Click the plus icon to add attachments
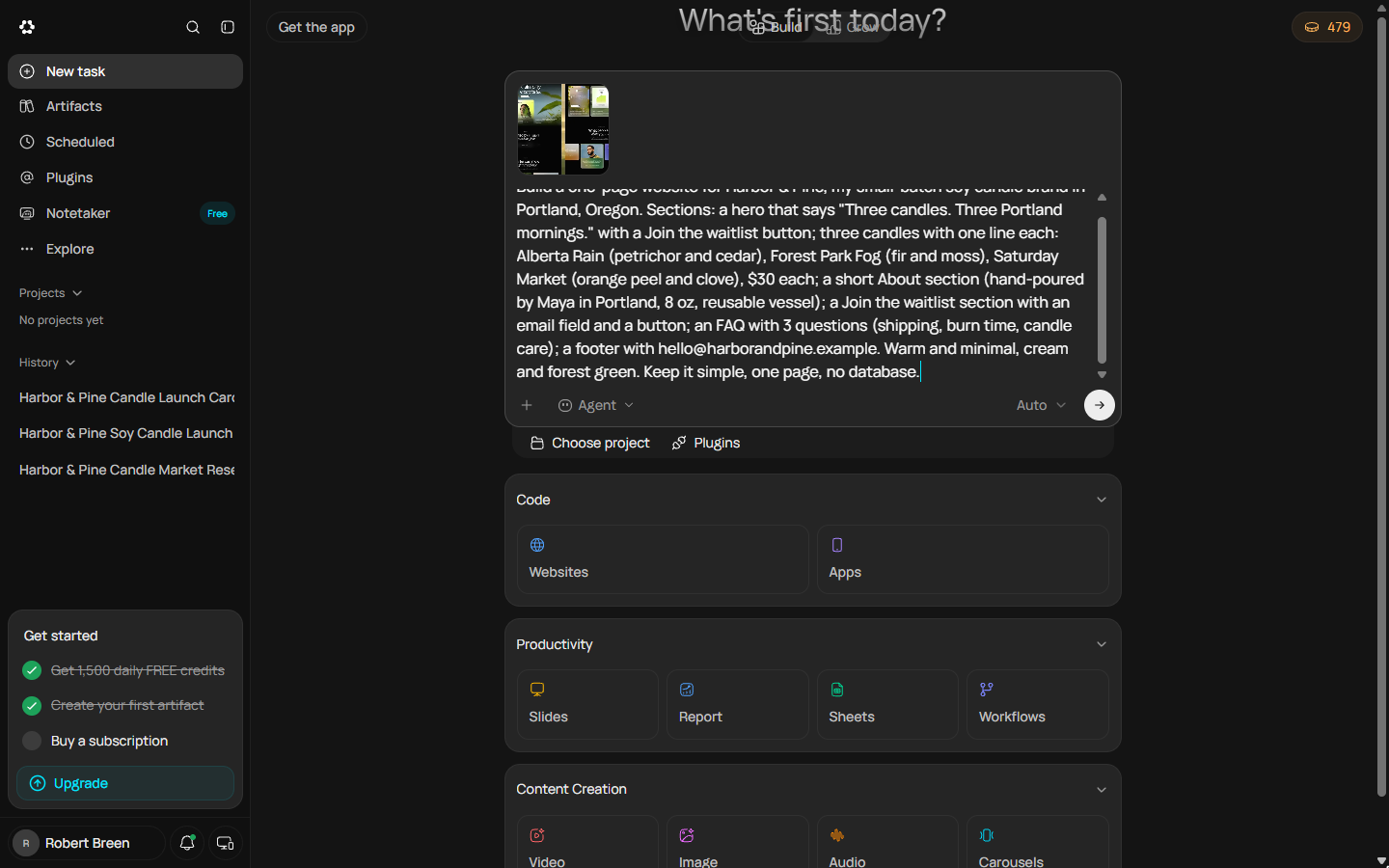1389x868 pixels. (527, 405)
